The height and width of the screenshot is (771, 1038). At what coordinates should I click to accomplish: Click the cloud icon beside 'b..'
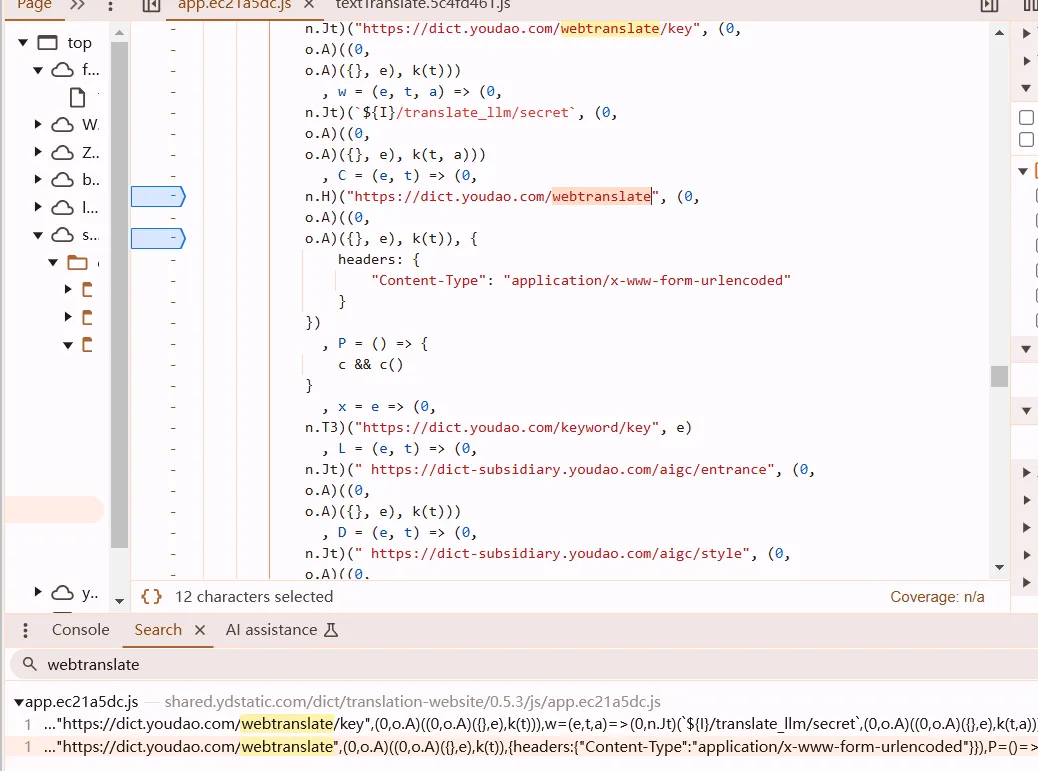(x=63, y=179)
